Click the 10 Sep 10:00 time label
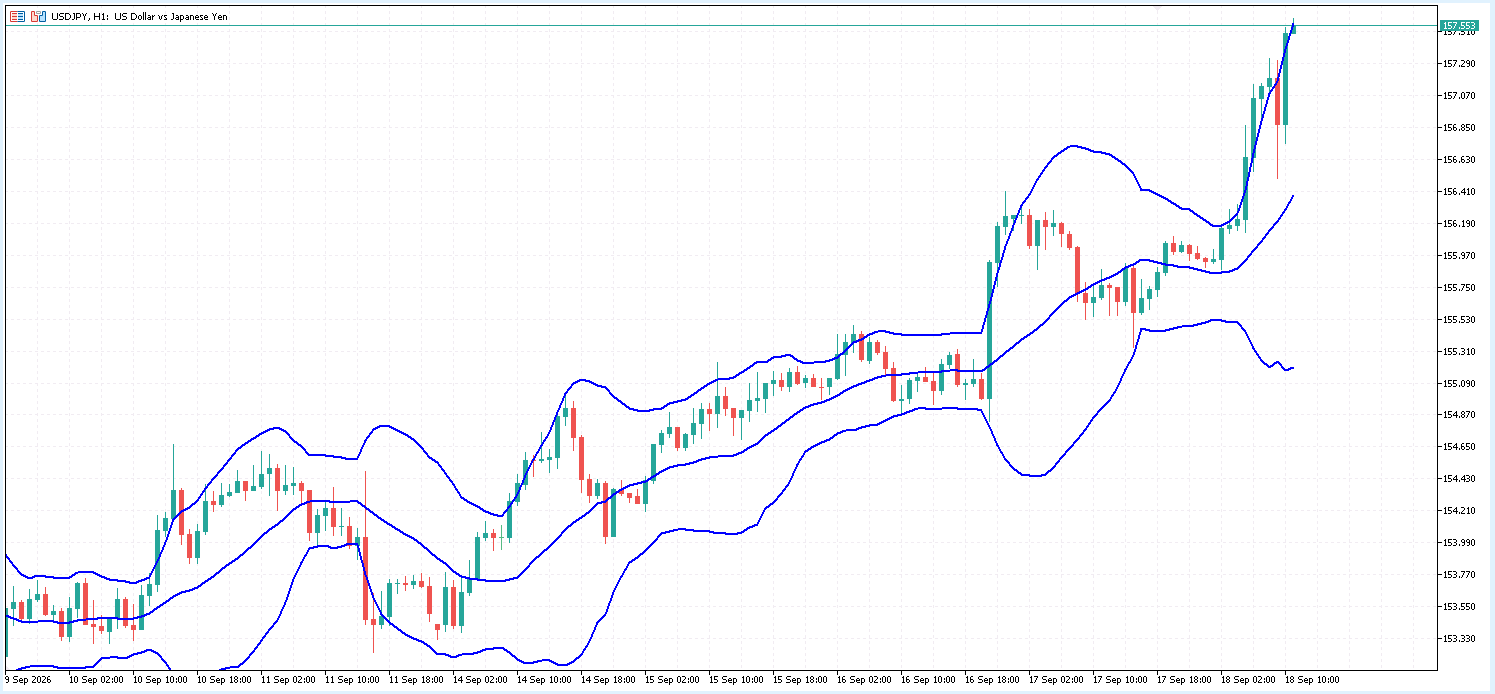This screenshot has height=694, width=1495. coord(159,679)
